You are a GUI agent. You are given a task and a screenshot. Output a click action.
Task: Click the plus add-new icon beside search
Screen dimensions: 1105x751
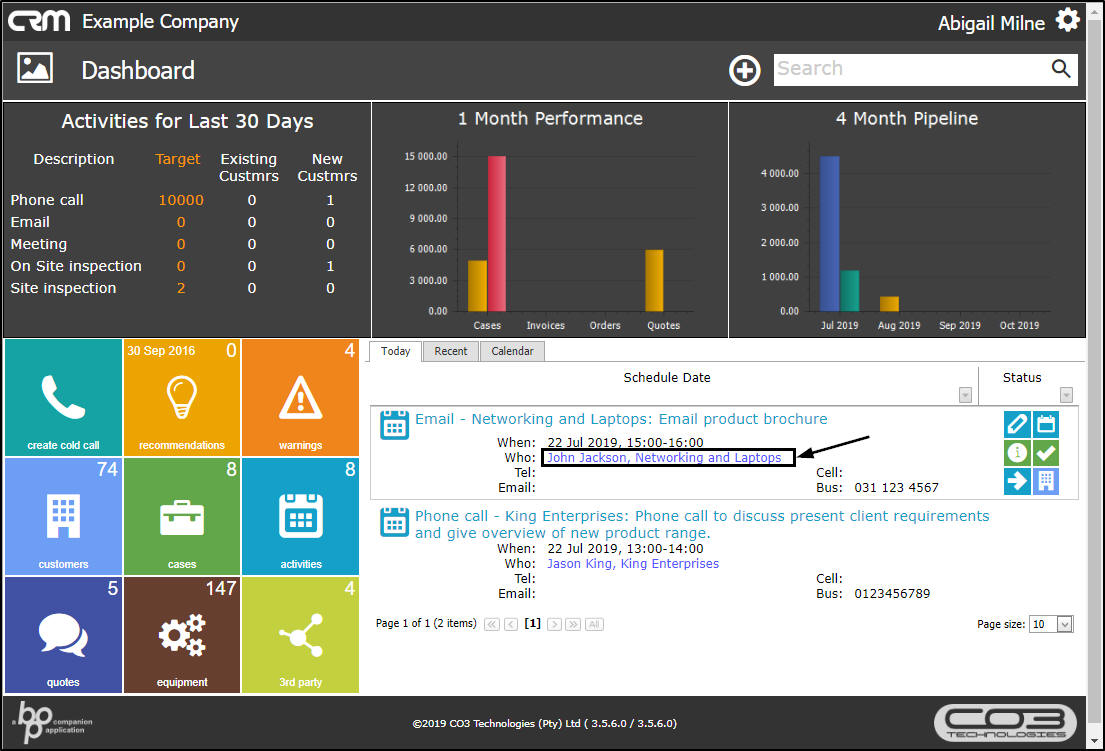744,70
